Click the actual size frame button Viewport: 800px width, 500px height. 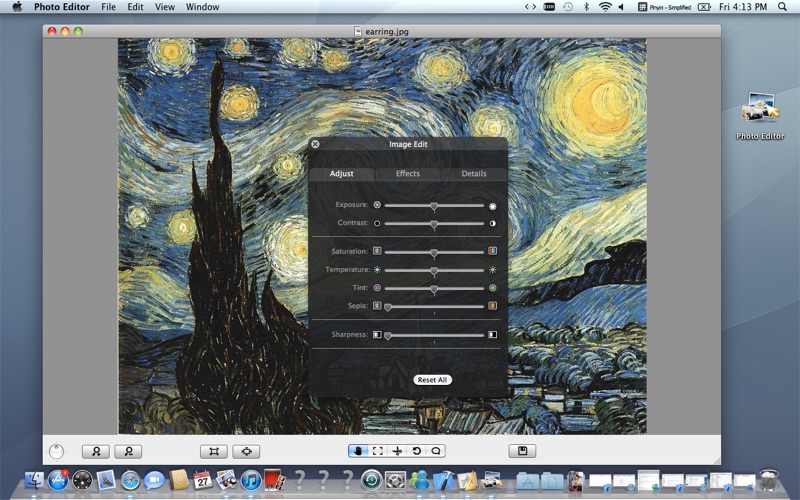pos(214,452)
